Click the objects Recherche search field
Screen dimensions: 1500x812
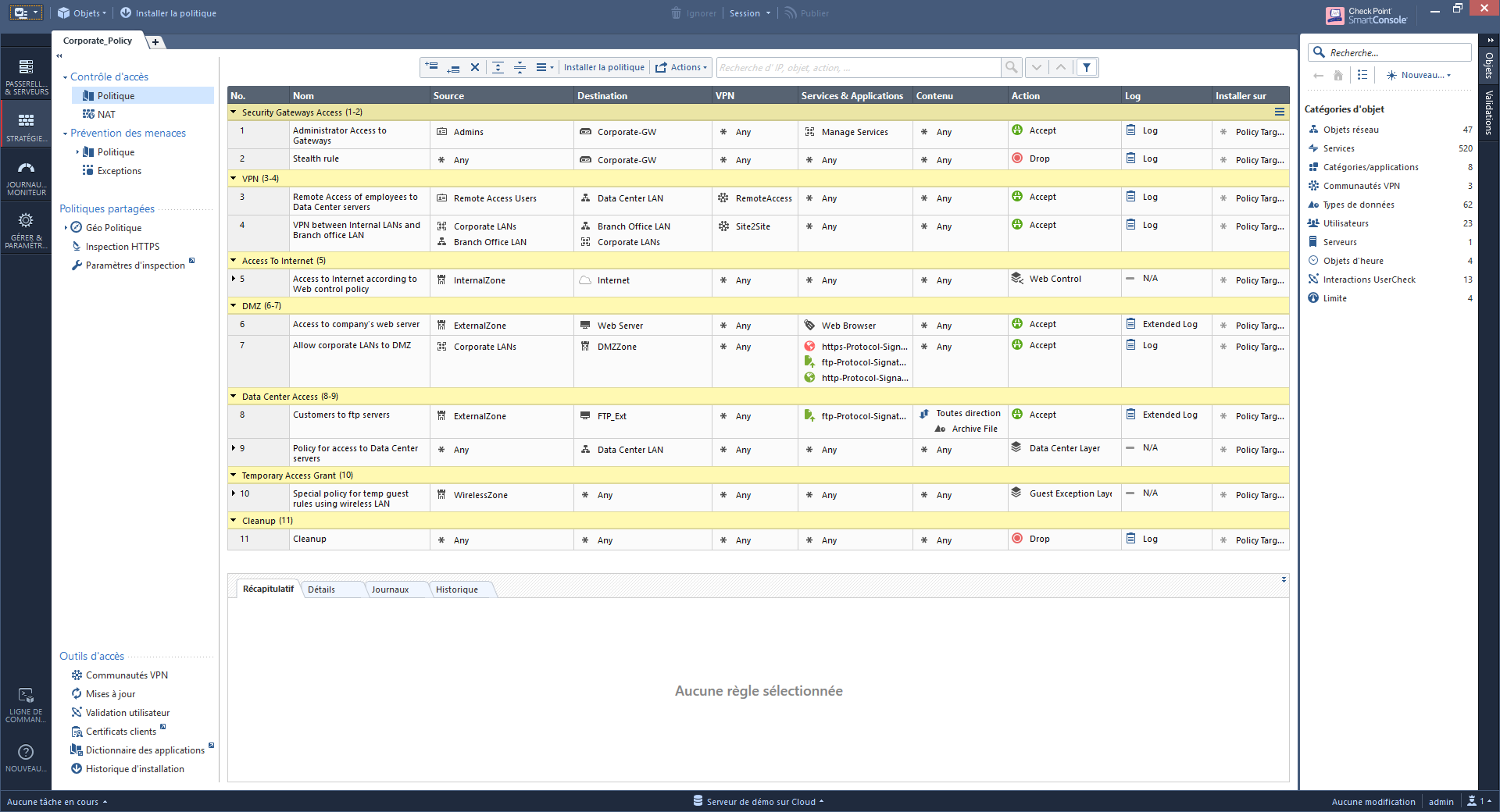click(x=1389, y=52)
